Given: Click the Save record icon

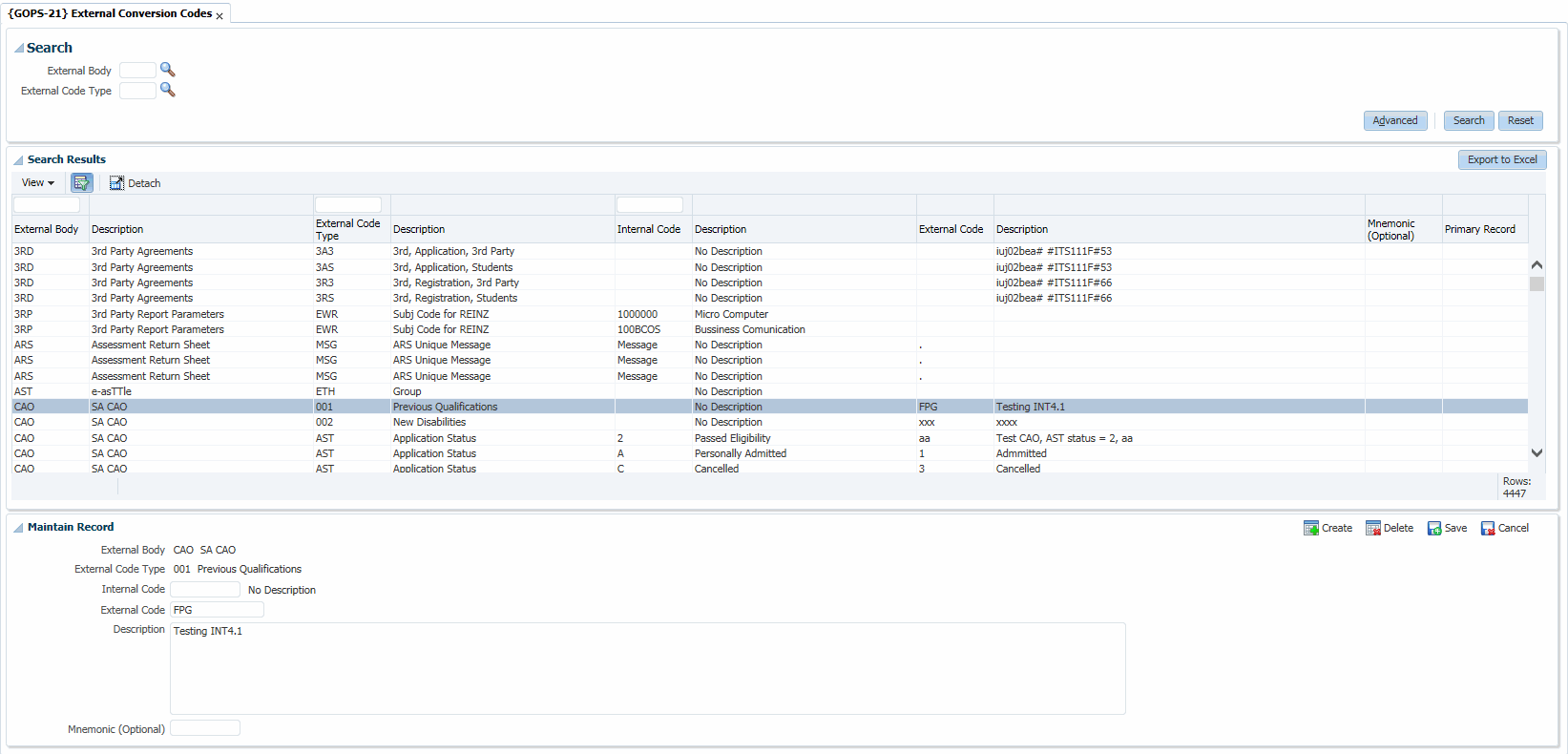Looking at the screenshot, I should [x=1434, y=528].
